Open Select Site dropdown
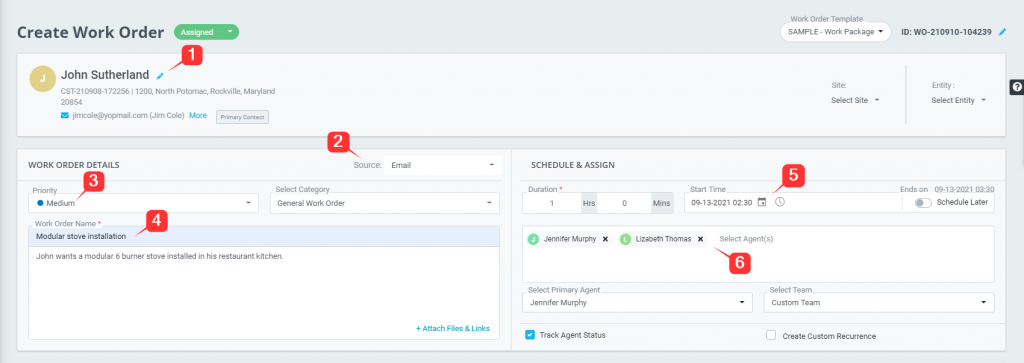 [855, 101]
